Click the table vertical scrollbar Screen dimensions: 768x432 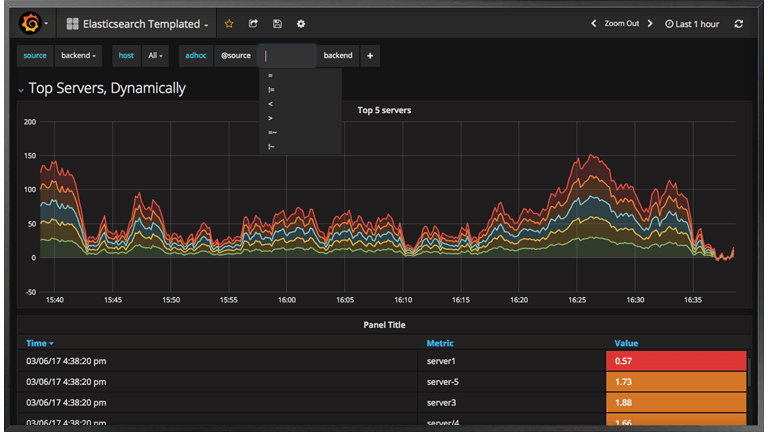(x=749, y=372)
